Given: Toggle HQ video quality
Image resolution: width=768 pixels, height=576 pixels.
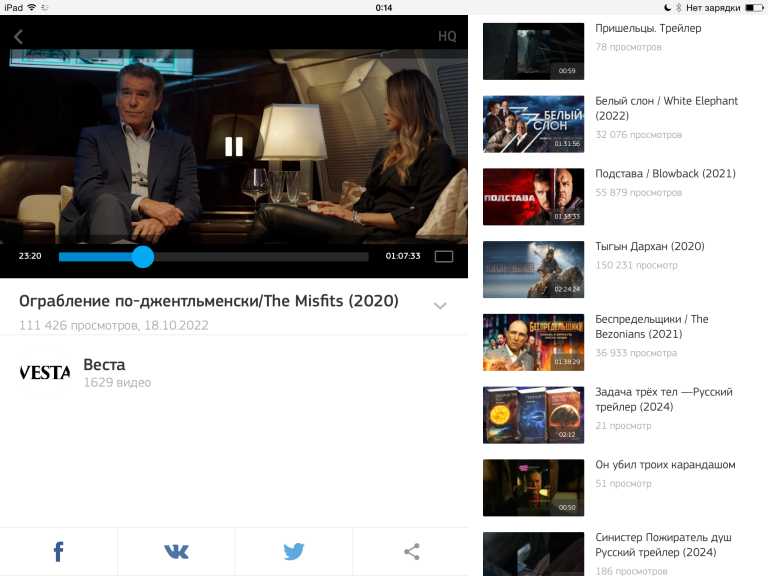Looking at the screenshot, I should point(447,36).
